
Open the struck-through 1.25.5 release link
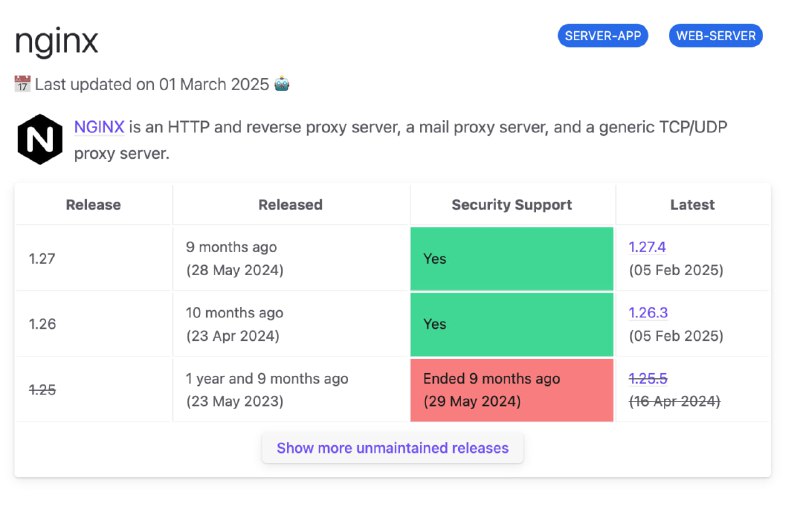click(648, 378)
